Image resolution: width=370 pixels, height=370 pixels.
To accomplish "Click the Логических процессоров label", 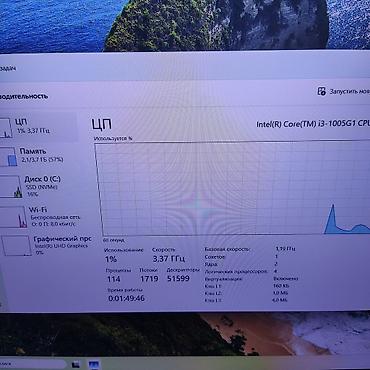I will click(x=236, y=271).
